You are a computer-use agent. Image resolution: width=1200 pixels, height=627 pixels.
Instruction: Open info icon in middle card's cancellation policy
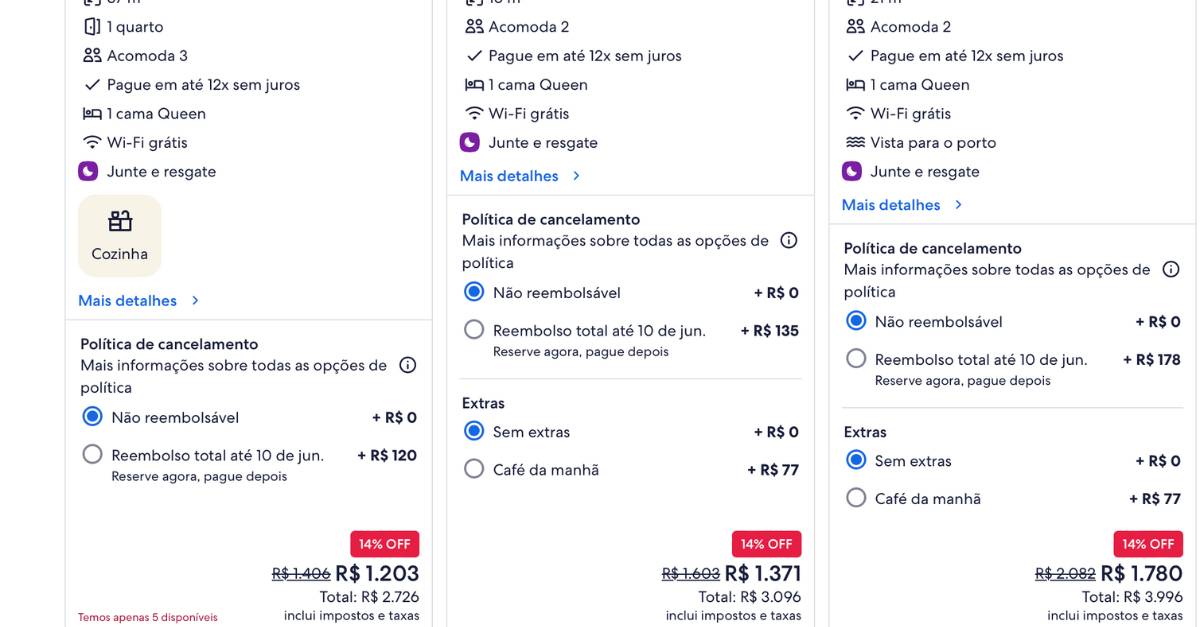click(x=789, y=240)
